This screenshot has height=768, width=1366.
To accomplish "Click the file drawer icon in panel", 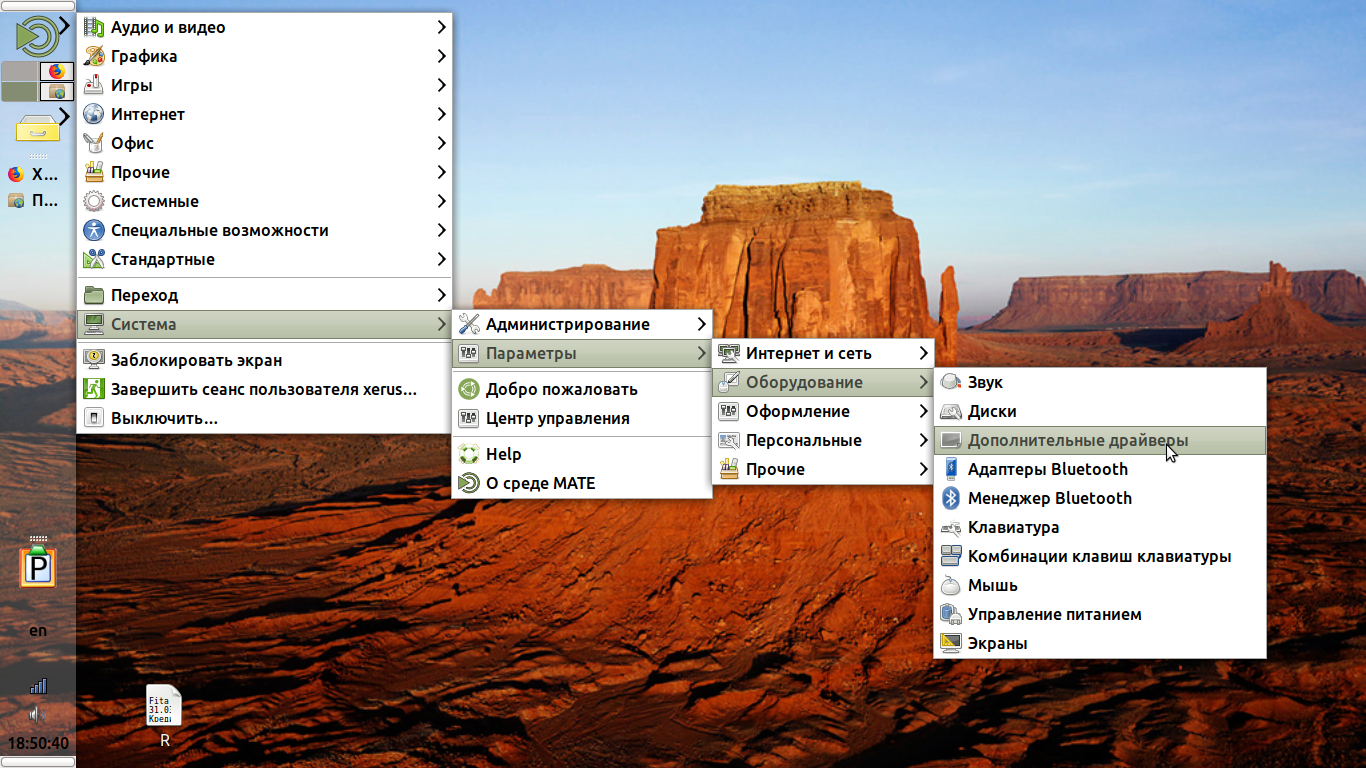I will click(36, 127).
